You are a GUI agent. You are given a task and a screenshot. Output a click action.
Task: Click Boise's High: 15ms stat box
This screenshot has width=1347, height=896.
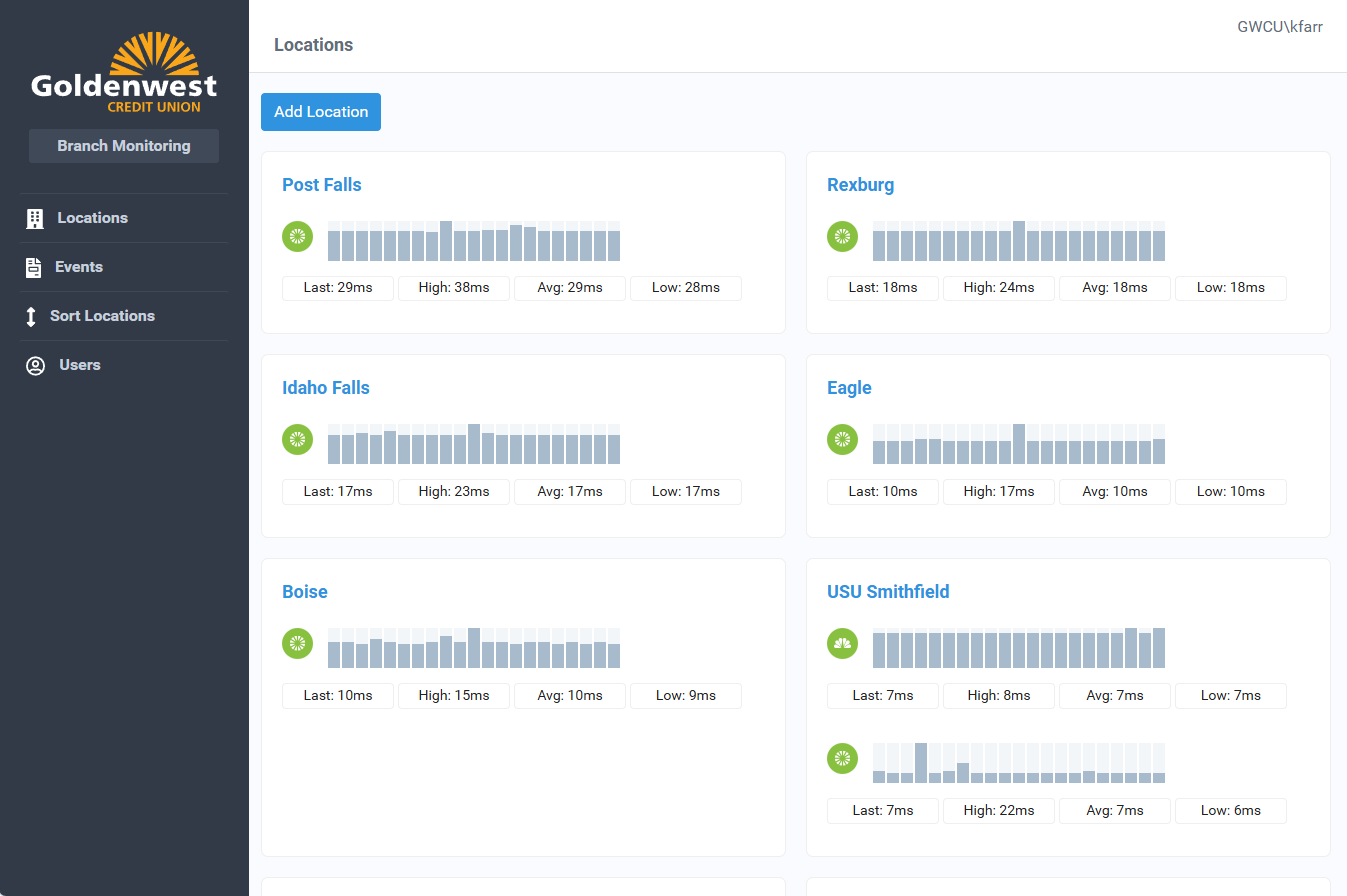[x=454, y=696]
